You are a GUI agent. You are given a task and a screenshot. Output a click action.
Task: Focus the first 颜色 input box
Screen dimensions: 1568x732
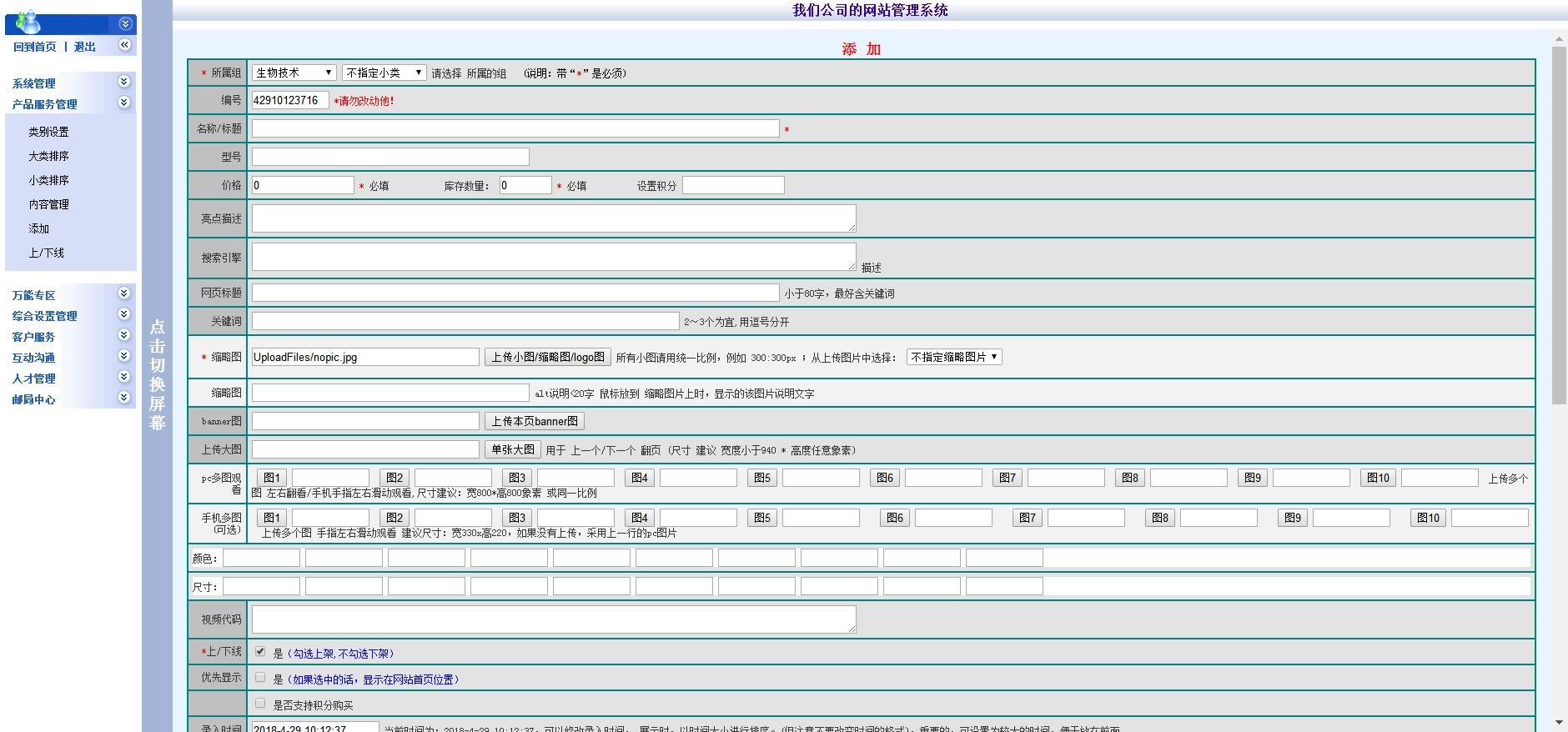pos(261,558)
